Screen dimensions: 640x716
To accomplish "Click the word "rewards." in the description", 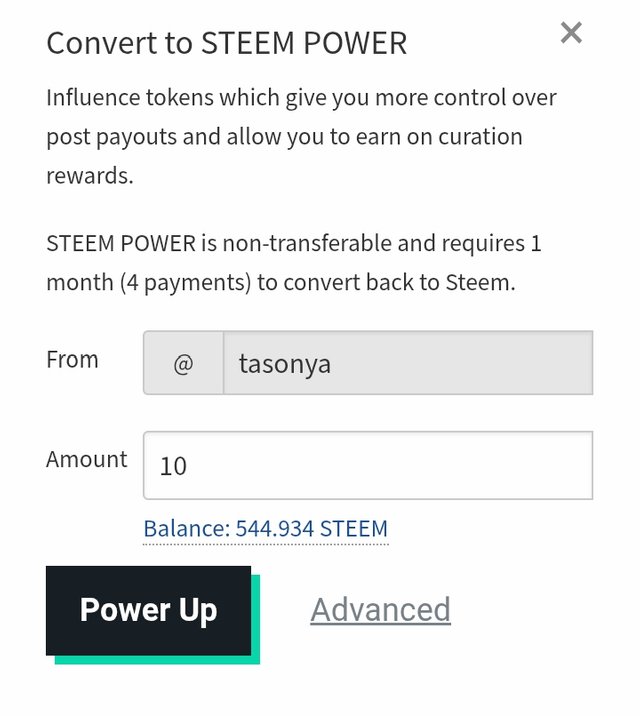I will pos(89,175).
